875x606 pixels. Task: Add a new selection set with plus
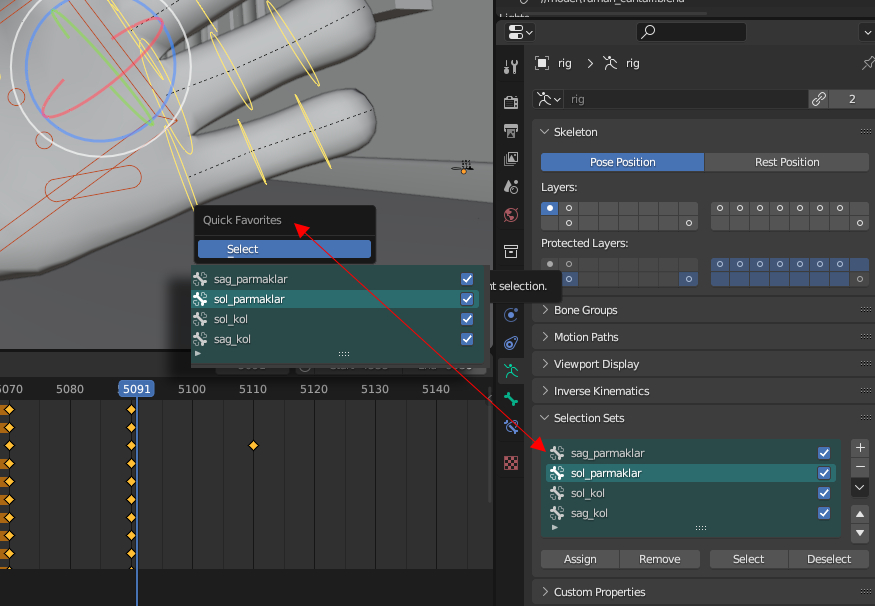click(860, 448)
